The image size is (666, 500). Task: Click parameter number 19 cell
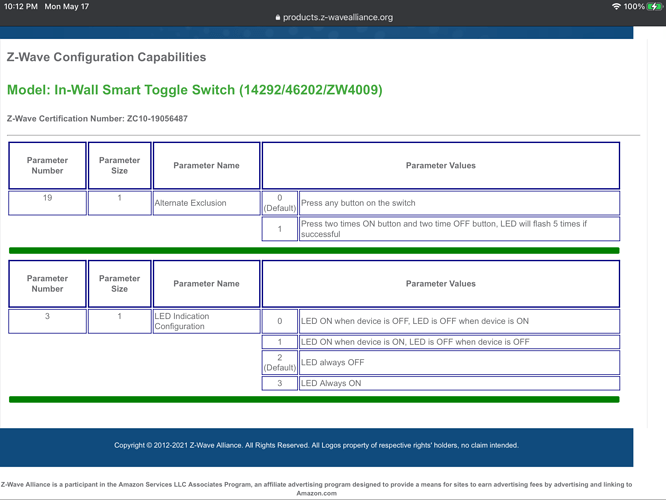(x=47, y=203)
